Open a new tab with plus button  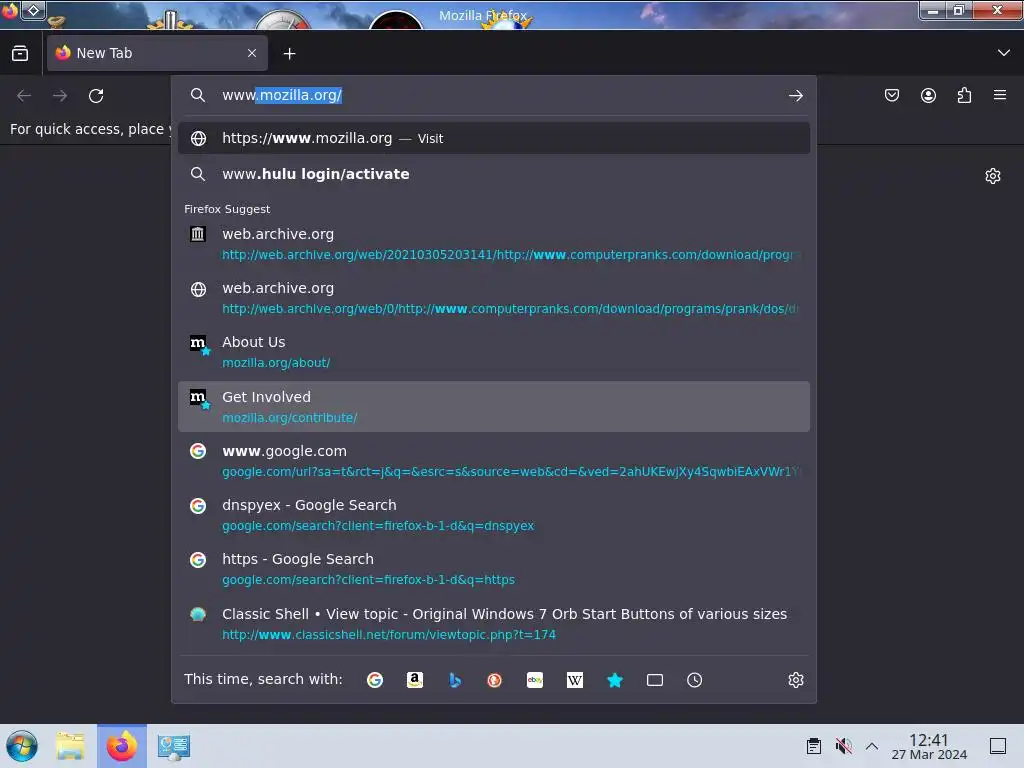289,54
